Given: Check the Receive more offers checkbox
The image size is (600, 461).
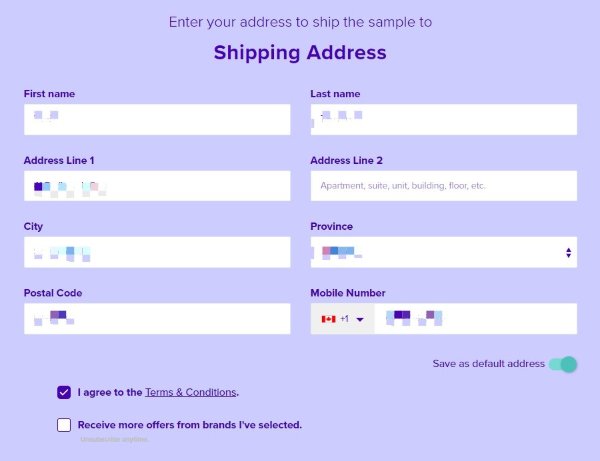Looking at the screenshot, I should [x=64, y=425].
